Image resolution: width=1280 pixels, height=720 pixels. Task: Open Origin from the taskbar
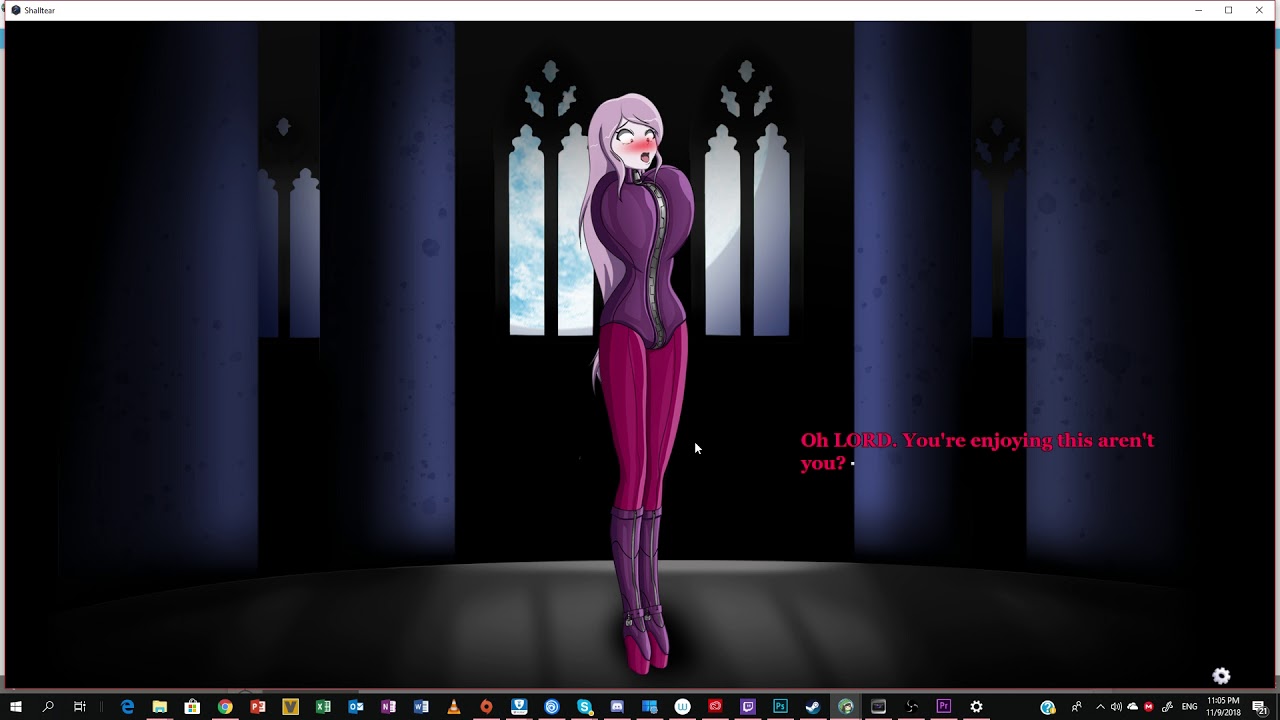tap(486, 707)
